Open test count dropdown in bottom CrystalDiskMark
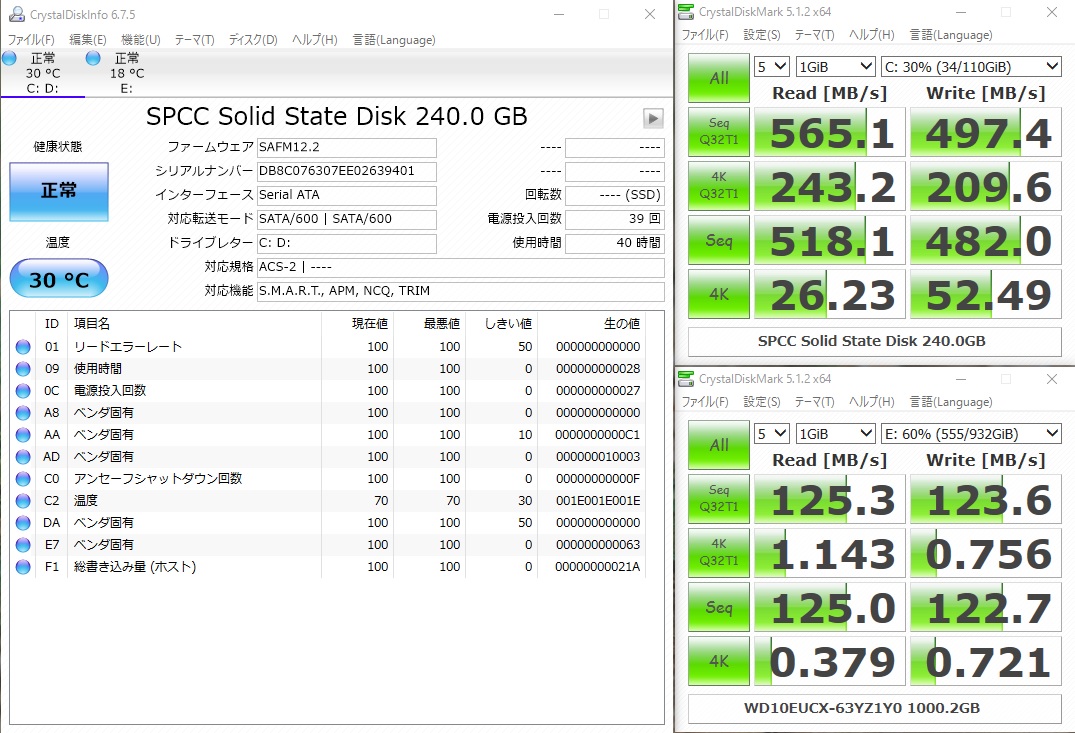This screenshot has width=1075, height=733. click(772, 433)
